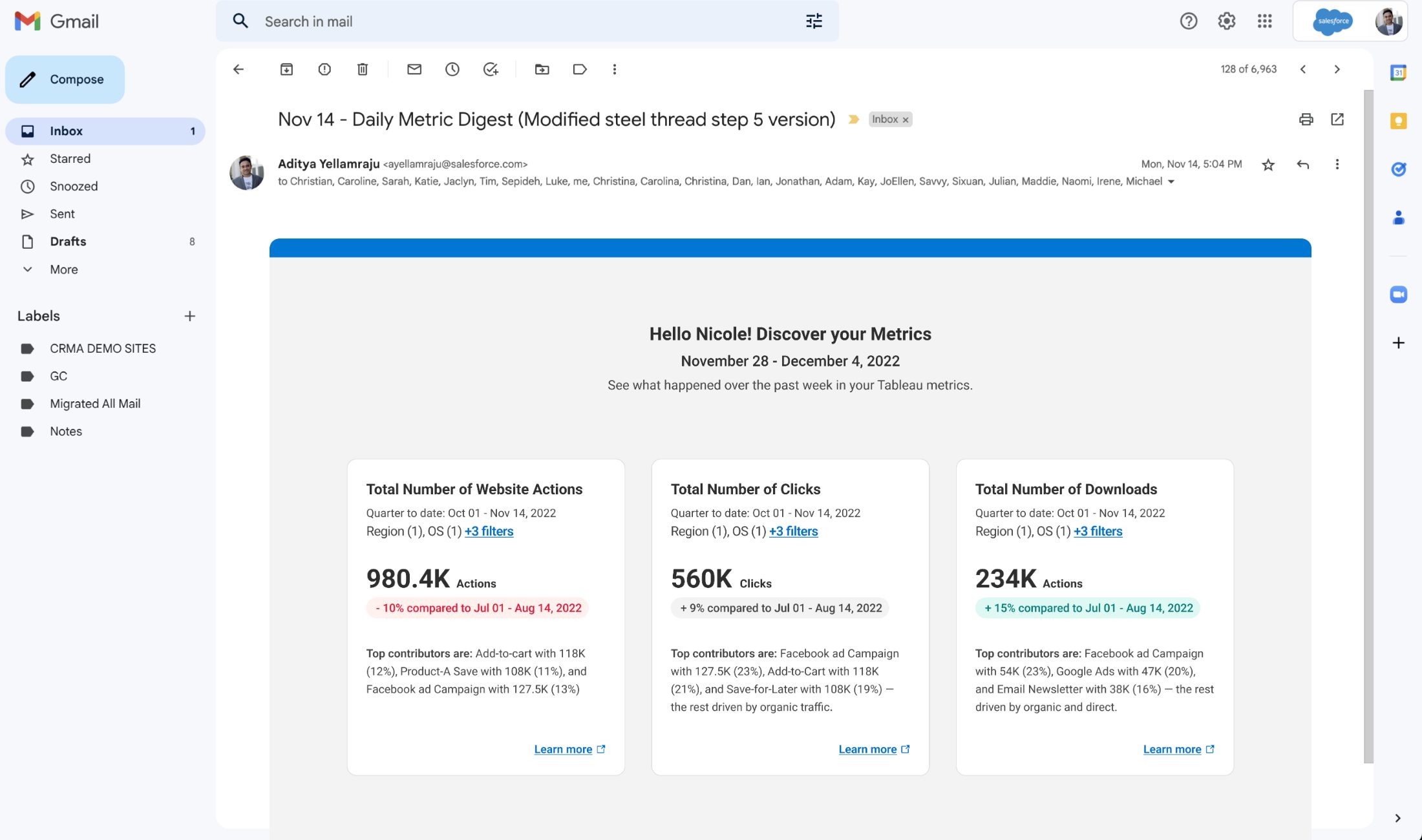1422x840 pixels.
Task: Click sender name Aditya Yellamraju
Action: 328,164
